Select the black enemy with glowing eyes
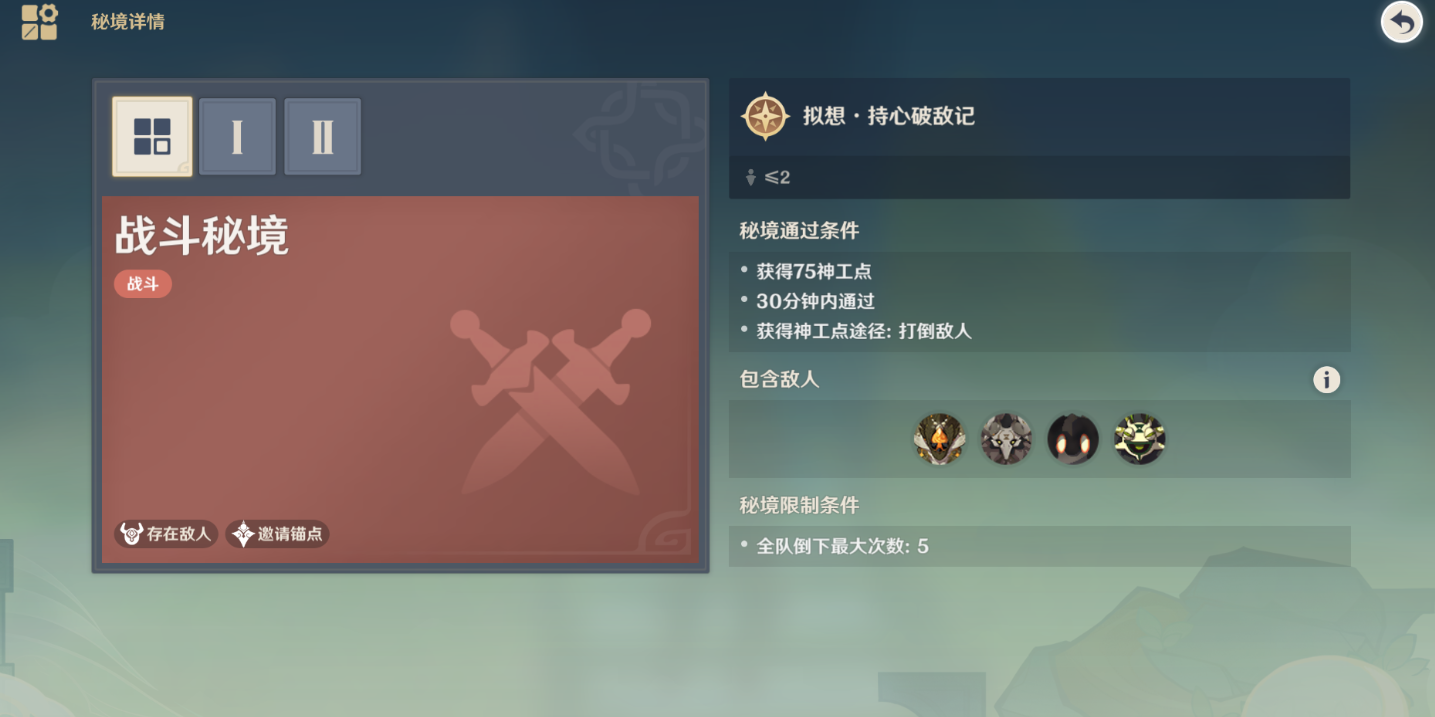The width and height of the screenshot is (1435, 717). tap(1073, 439)
